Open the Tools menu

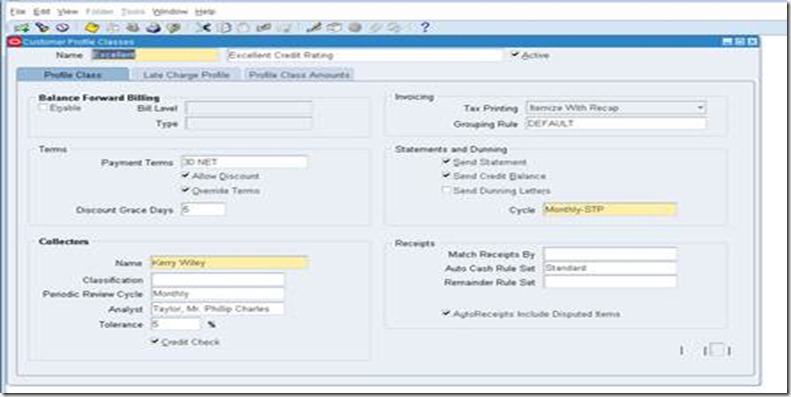(133, 11)
